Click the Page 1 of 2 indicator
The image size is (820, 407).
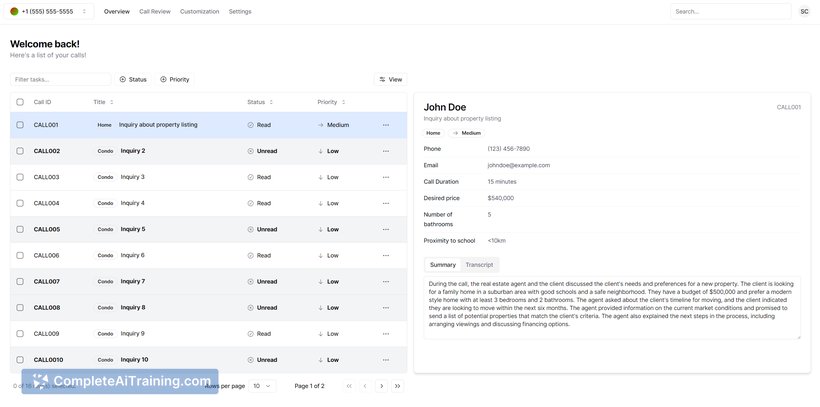coord(310,386)
